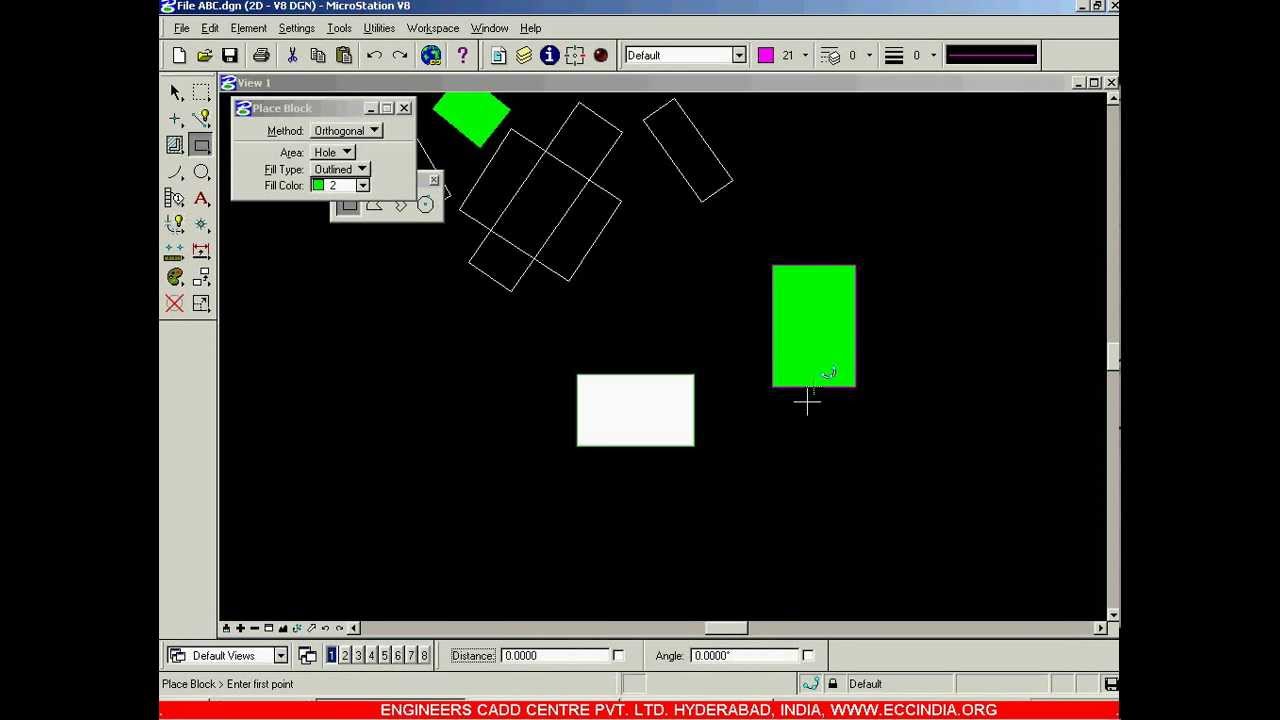Viewport: 1280px width, 720px height.
Task: Choose the Place Fence dashed rectangle tool
Action: 201,92
